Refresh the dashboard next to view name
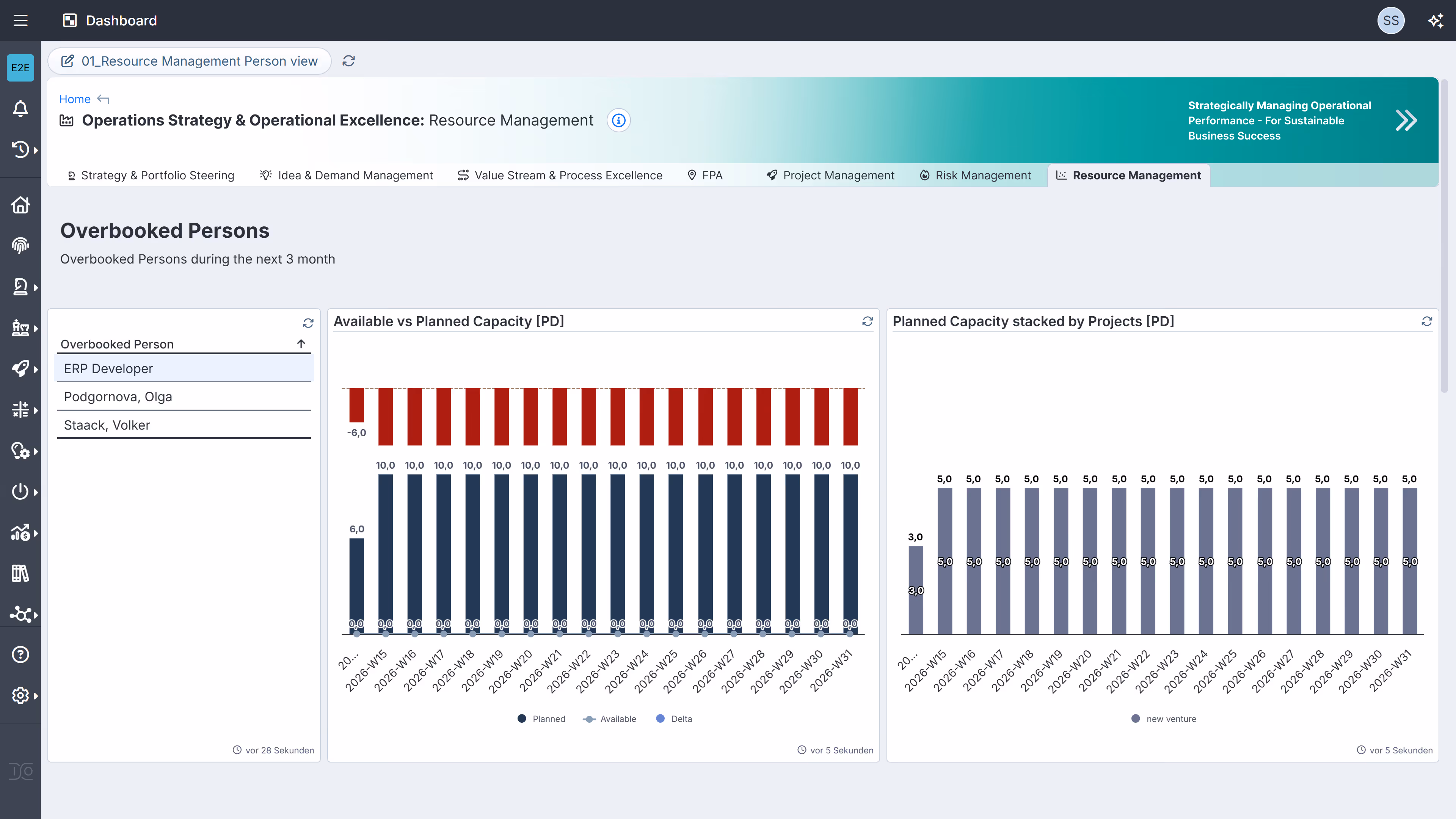The width and height of the screenshot is (1456, 819). (x=348, y=61)
